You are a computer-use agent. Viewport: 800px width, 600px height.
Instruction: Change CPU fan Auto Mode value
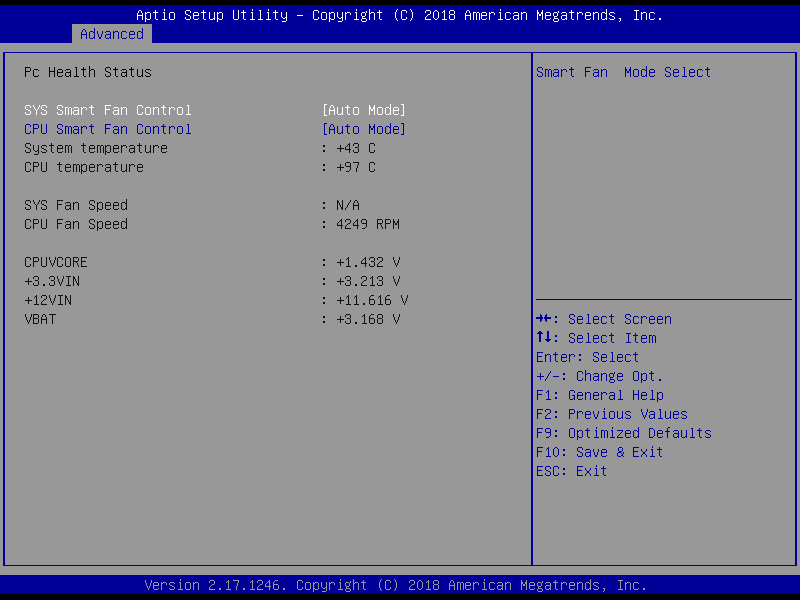pyautogui.click(x=363, y=129)
